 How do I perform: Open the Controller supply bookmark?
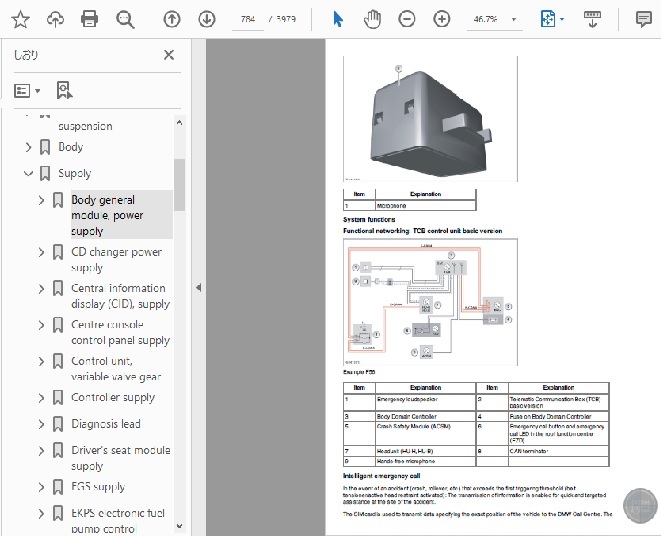point(113,398)
